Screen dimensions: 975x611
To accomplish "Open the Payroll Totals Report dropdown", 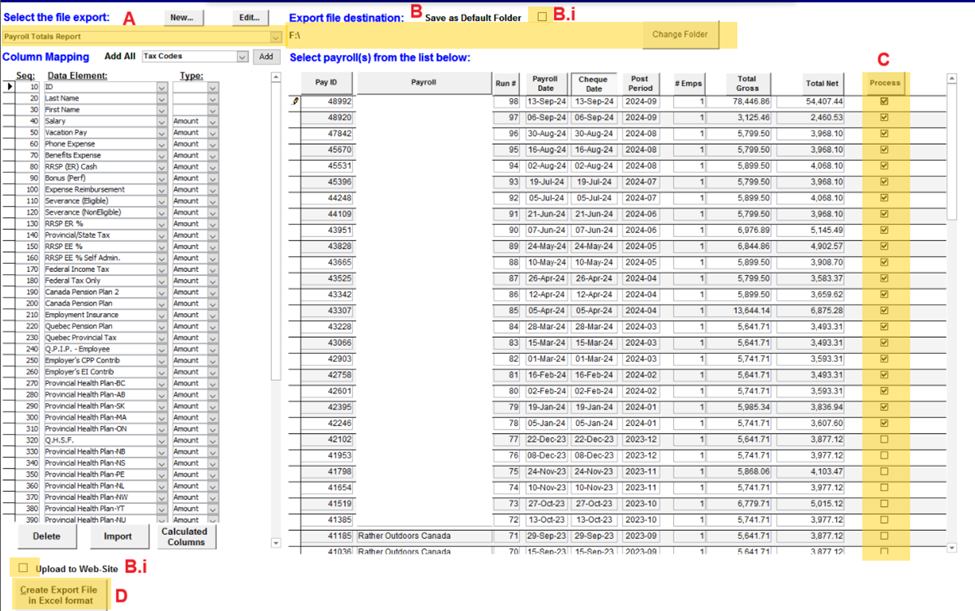I will (x=275, y=37).
